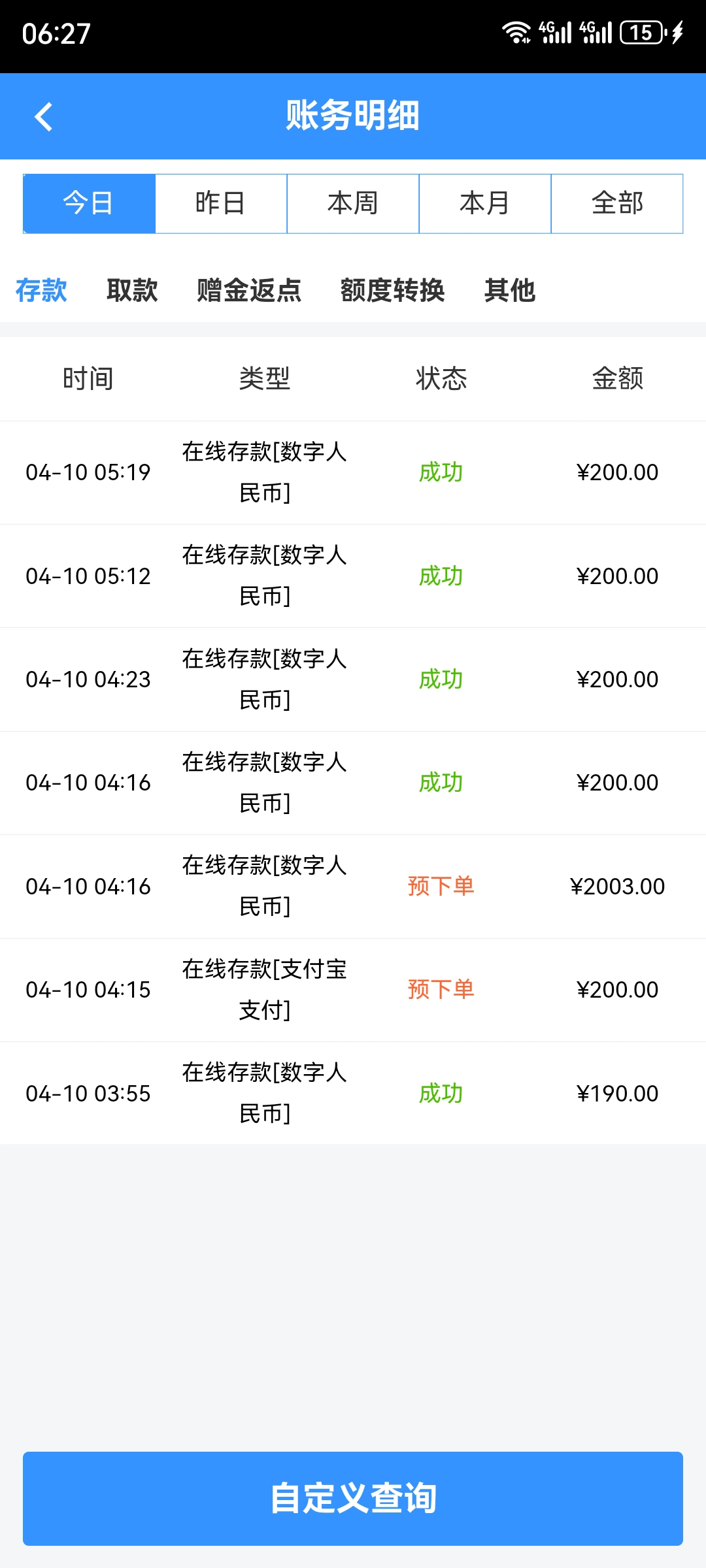Show 本月 transactions
Screen dimensions: 706x1568
pyautogui.click(x=485, y=203)
